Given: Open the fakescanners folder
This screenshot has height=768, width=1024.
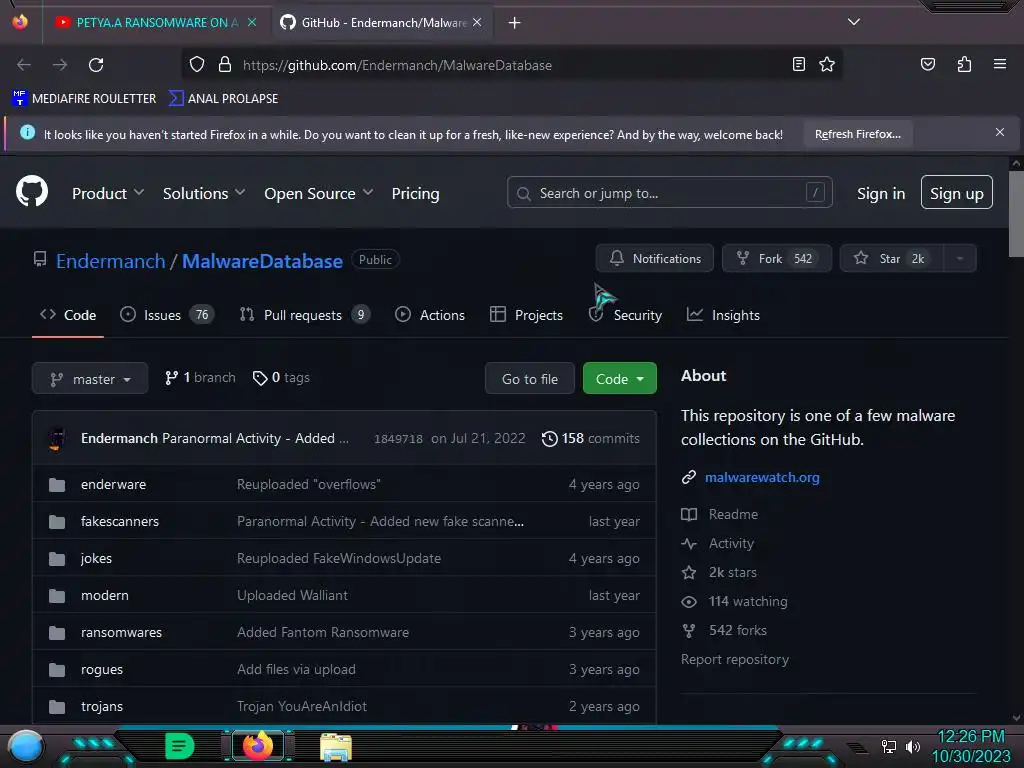Looking at the screenshot, I should click(x=120, y=521).
